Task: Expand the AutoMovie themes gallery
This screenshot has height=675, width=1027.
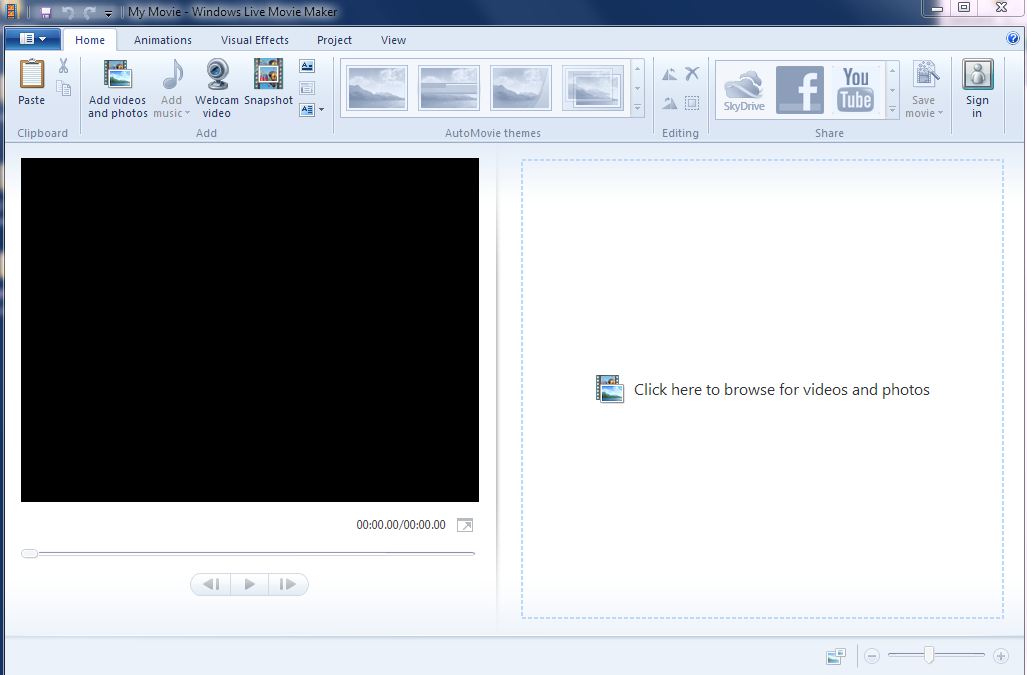Action: tap(638, 108)
